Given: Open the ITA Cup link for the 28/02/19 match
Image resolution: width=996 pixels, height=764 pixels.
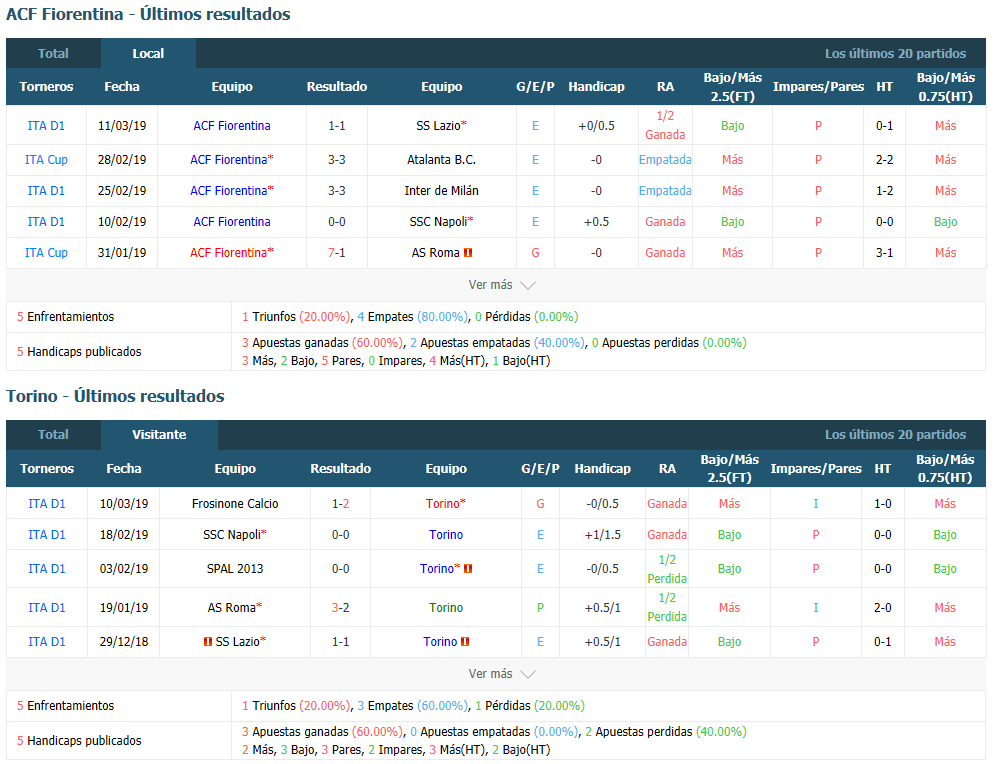Looking at the screenshot, I should pyautogui.click(x=46, y=160).
